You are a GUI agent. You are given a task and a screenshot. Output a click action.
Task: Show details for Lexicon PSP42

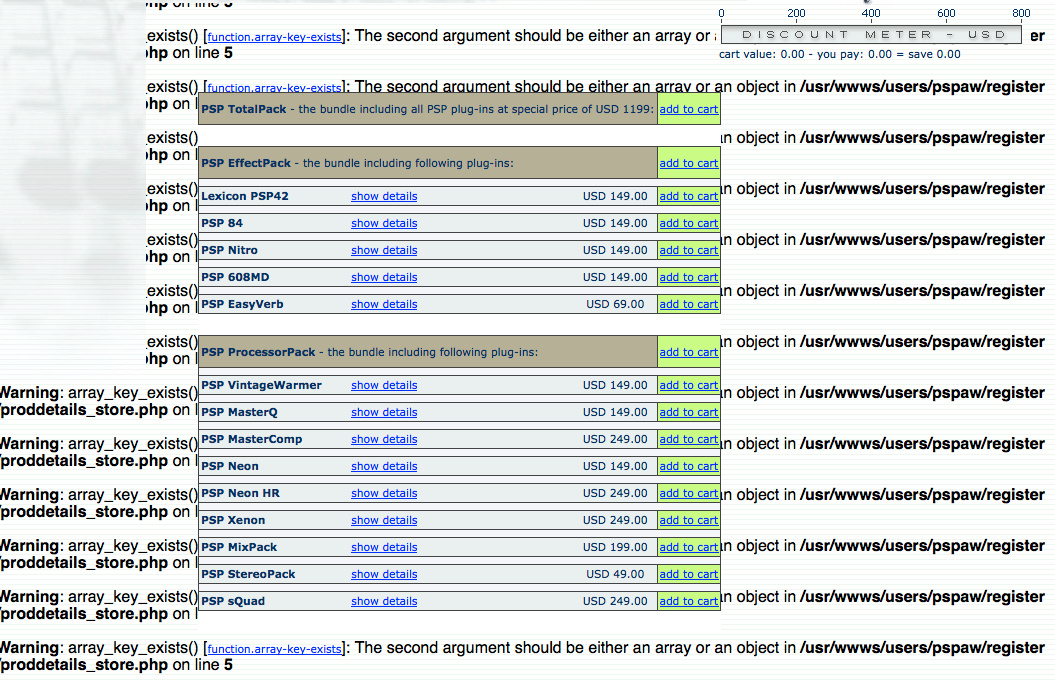384,196
